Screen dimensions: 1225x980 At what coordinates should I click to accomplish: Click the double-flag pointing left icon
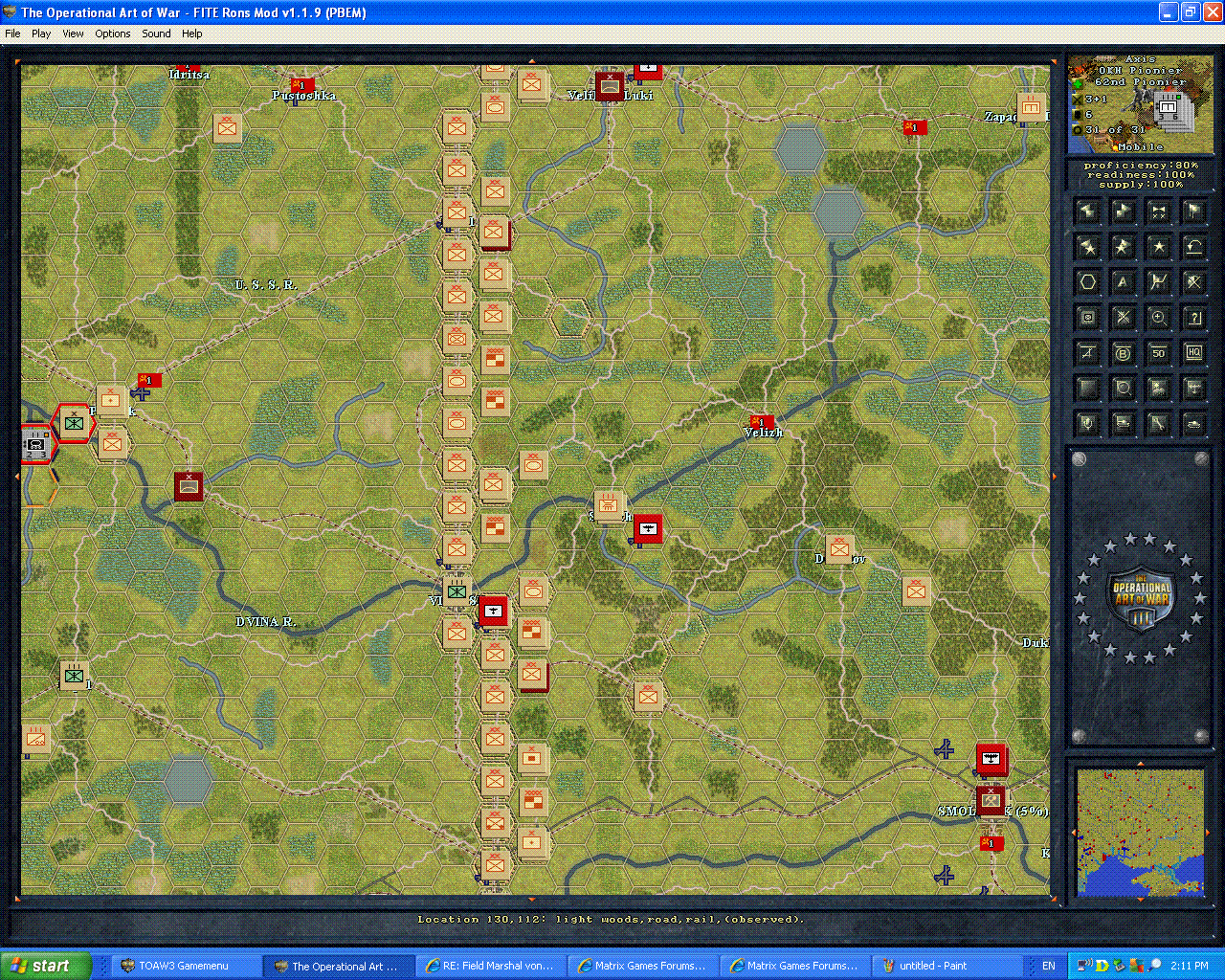coord(1088,212)
